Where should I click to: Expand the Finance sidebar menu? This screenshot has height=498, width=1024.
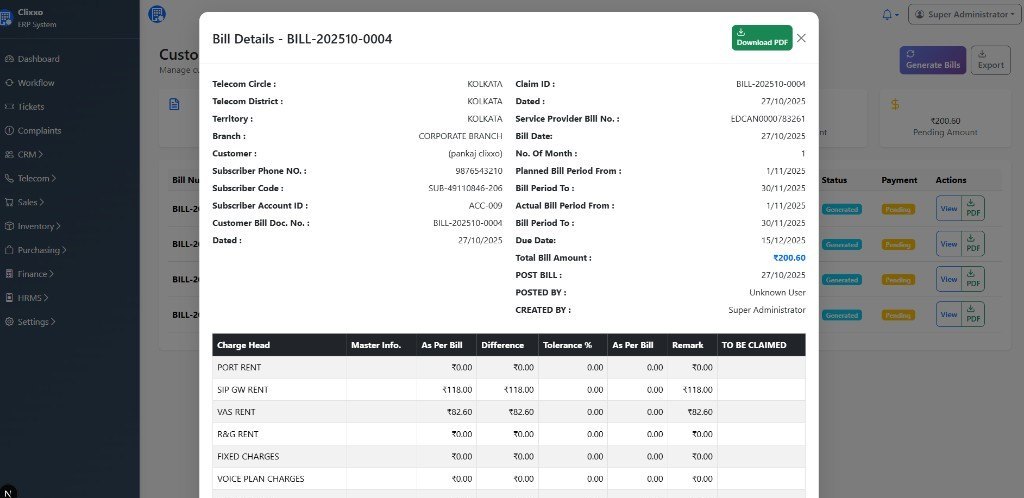36,274
